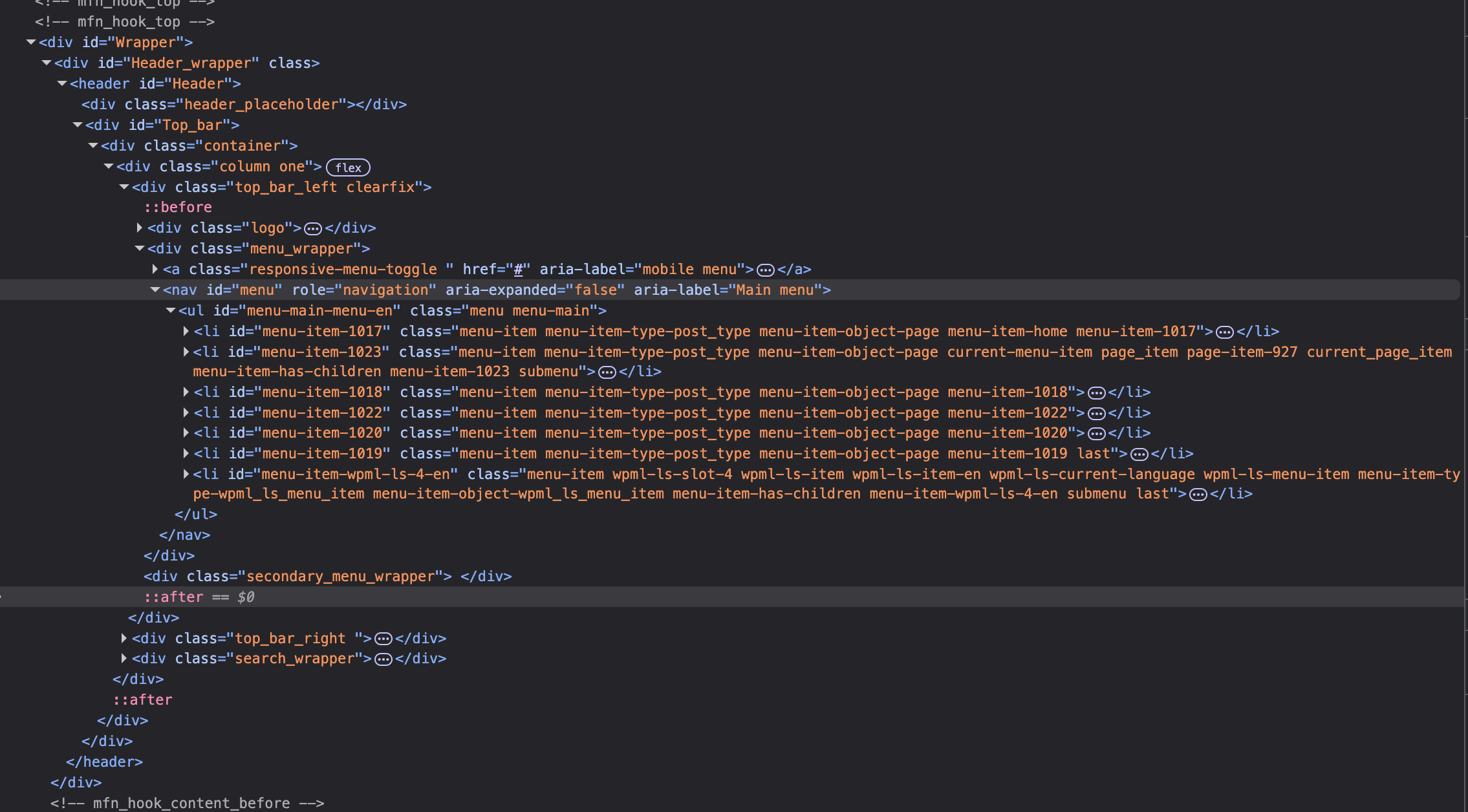The image size is (1468, 812).
Task: Expand the menu-item-wpml-ls-4-en li node
Action: pyautogui.click(x=186, y=474)
